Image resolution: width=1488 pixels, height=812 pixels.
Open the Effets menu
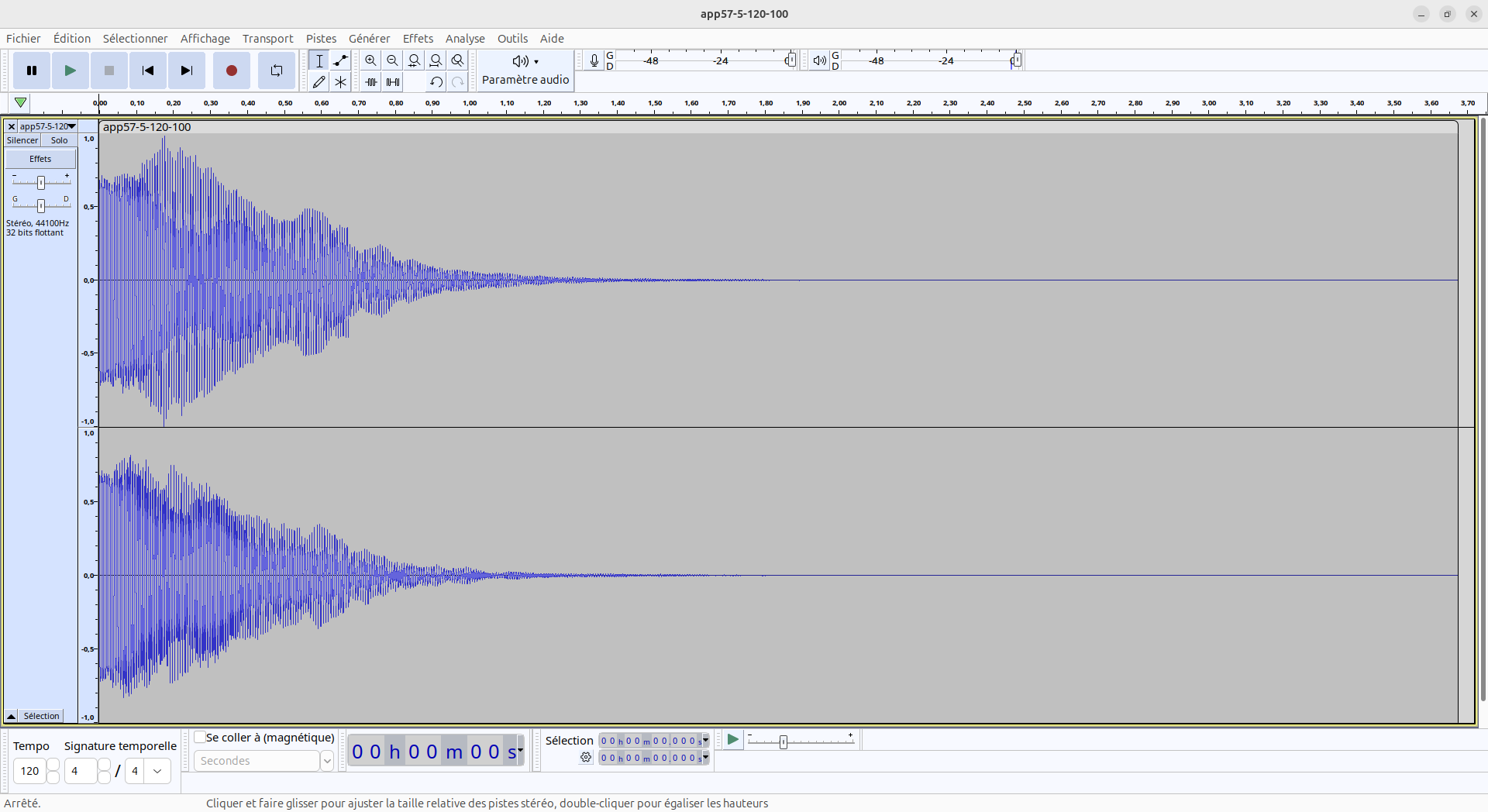[418, 39]
